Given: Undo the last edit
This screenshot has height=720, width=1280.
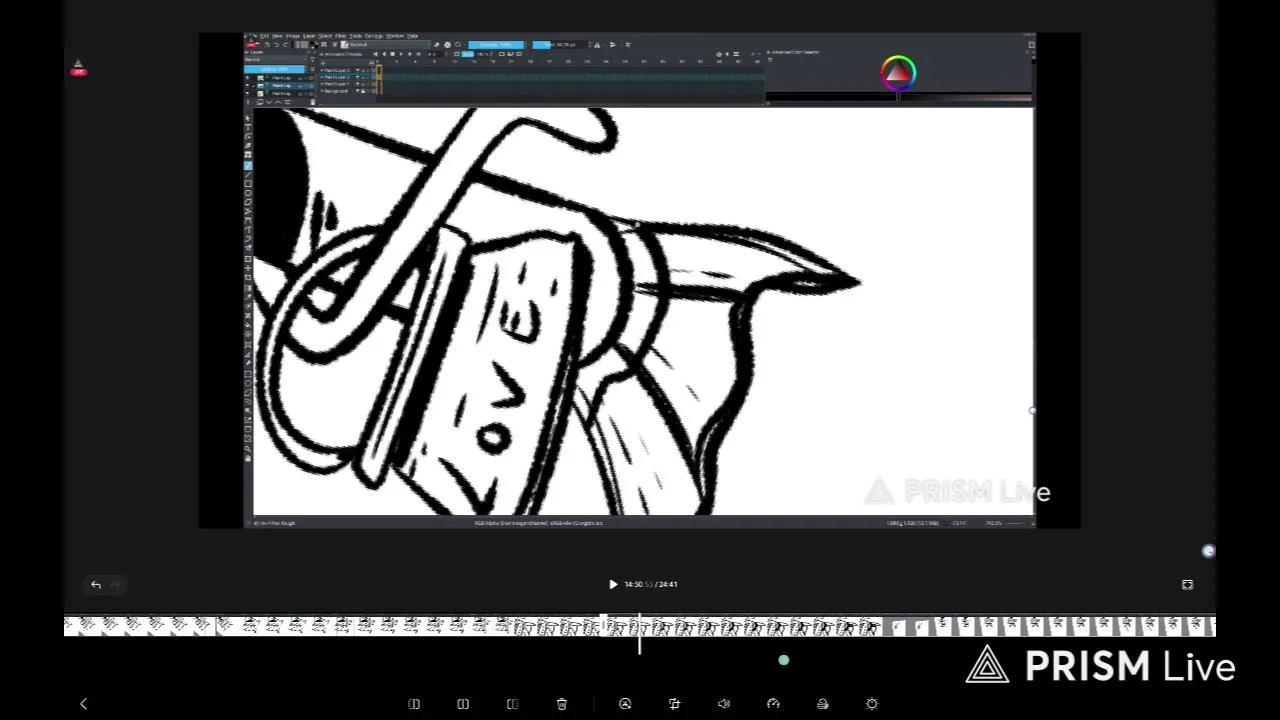Looking at the screenshot, I should (96, 585).
